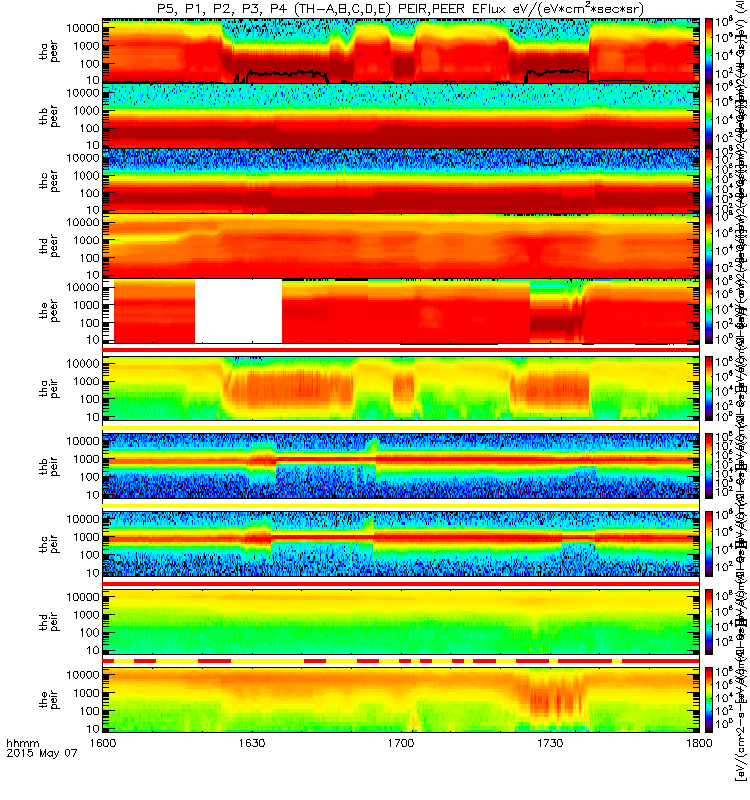Click the white data gap in the peer panel
750x800 pixels.
(238, 311)
